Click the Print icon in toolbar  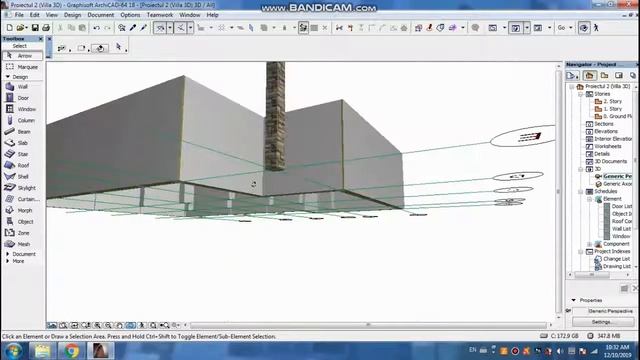click(x=46, y=28)
